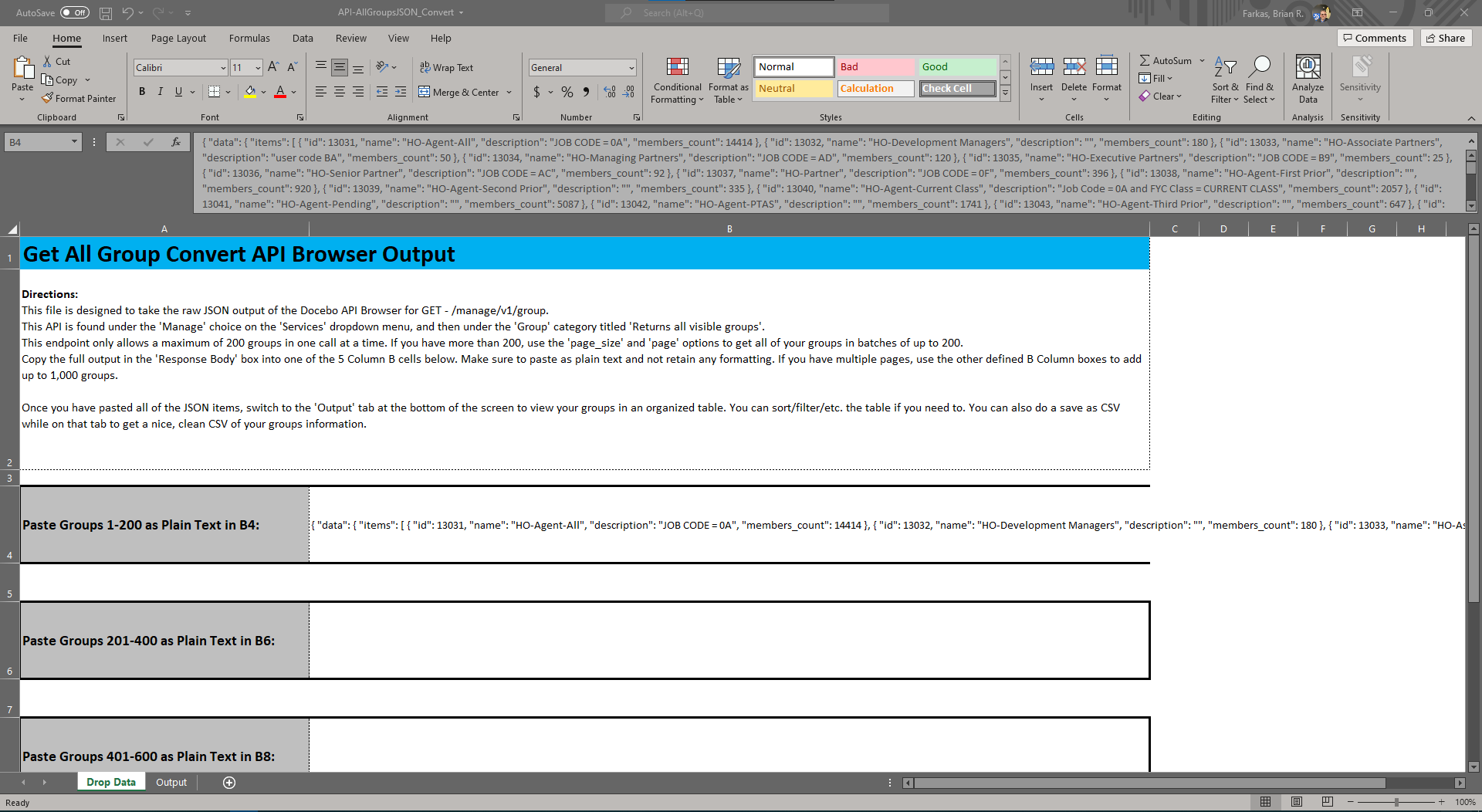Click the Fill button
The height and width of the screenshot is (812, 1482).
coord(1155,78)
